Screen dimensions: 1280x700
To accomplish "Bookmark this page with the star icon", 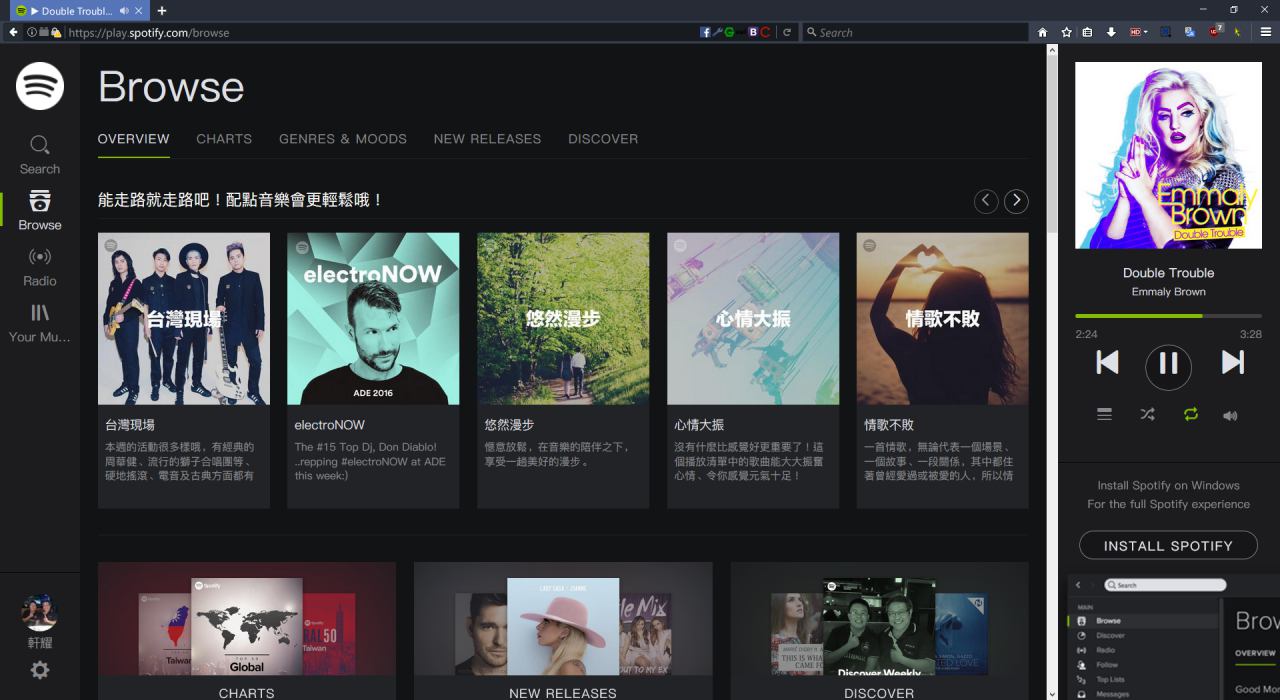I will [1066, 32].
